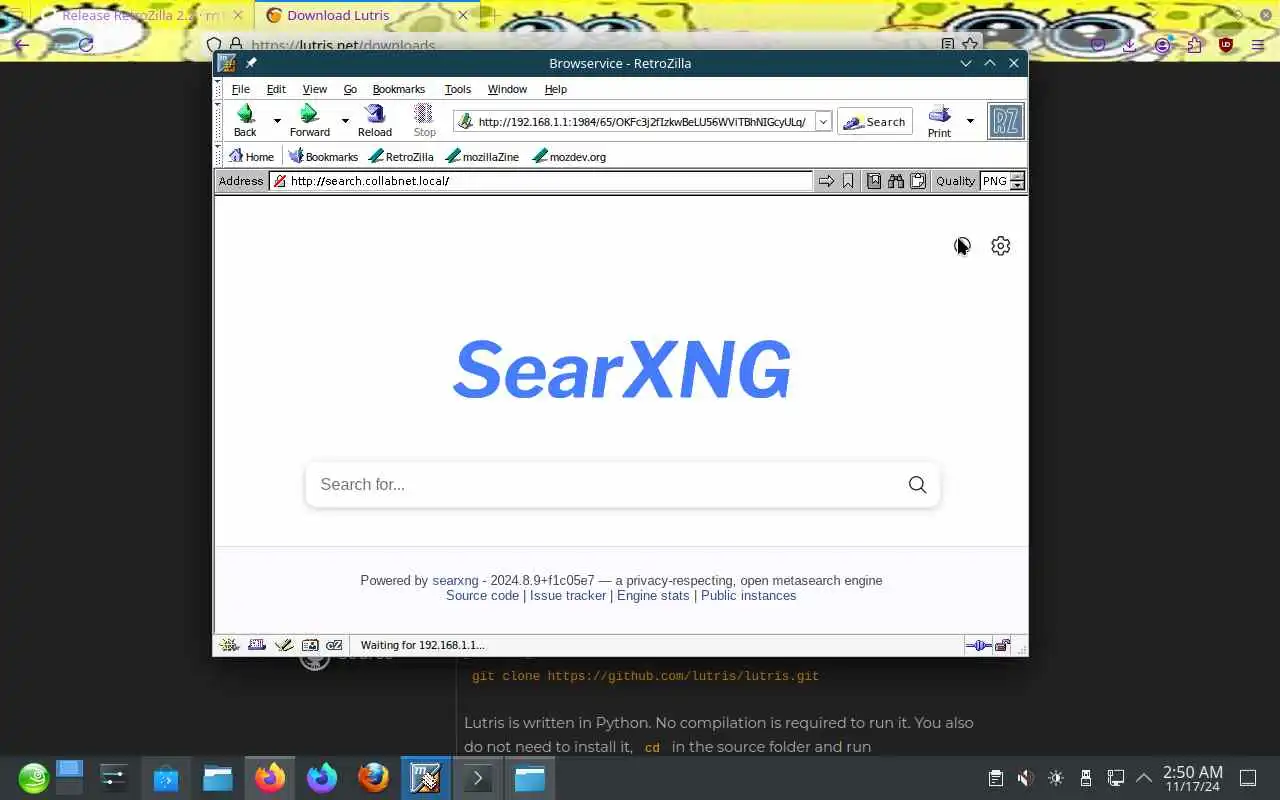
Task: Go back with the RetroZilla Back button
Action: pyautogui.click(x=245, y=121)
